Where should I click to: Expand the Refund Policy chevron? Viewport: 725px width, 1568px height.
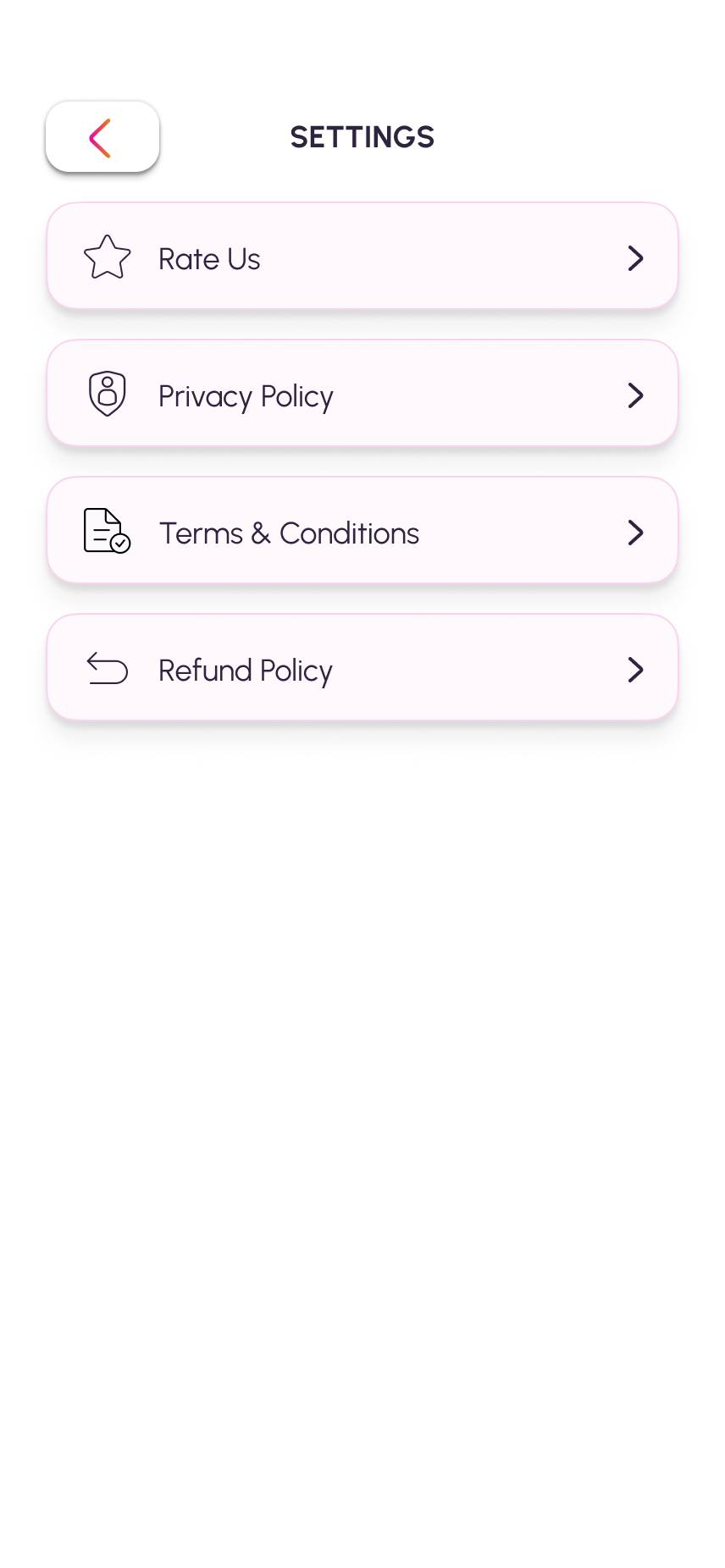tap(635, 670)
